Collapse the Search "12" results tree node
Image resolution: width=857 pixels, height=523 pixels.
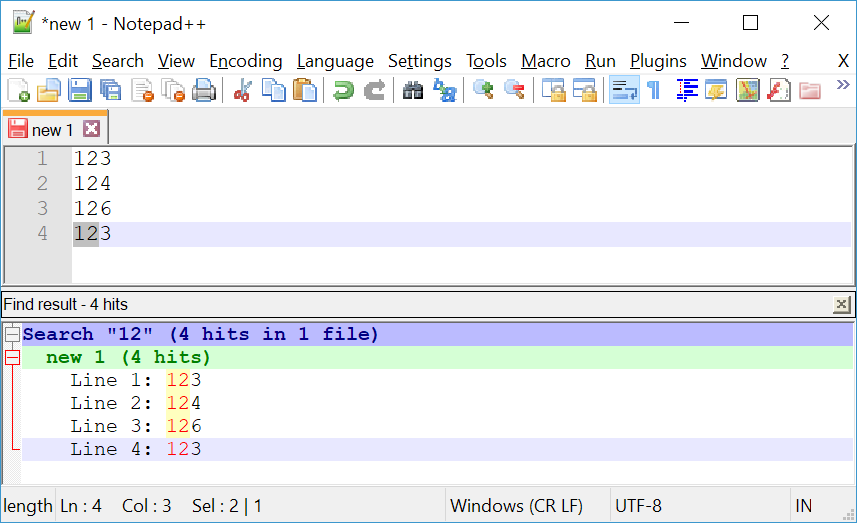[12, 334]
